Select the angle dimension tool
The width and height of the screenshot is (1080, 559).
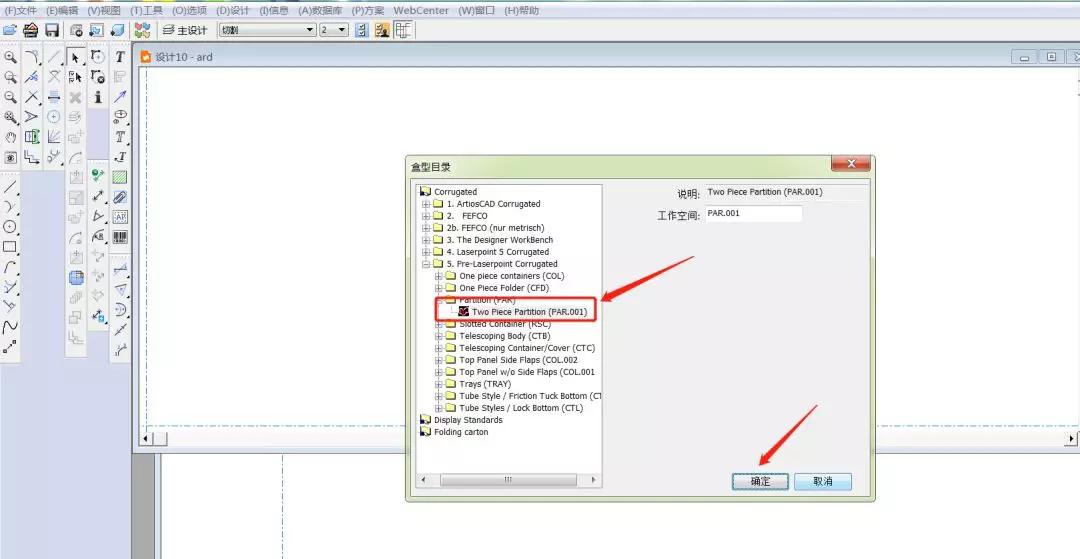98,216
